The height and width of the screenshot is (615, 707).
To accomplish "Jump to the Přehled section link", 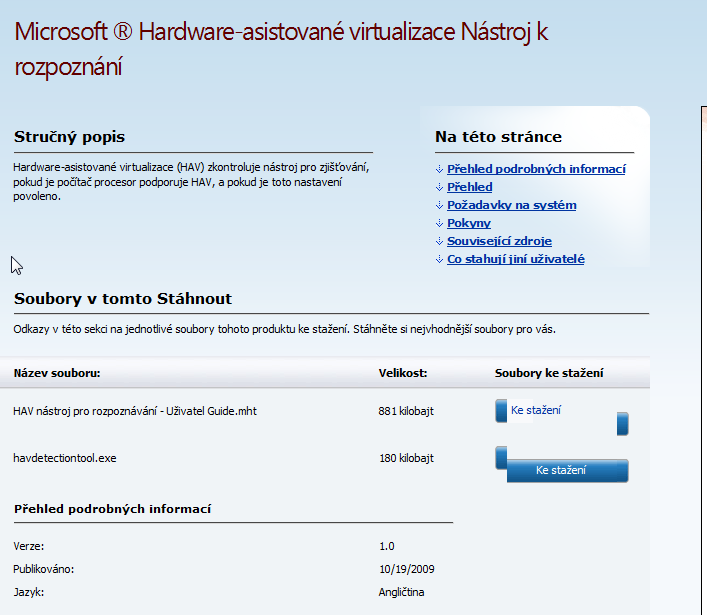I will 469,187.
